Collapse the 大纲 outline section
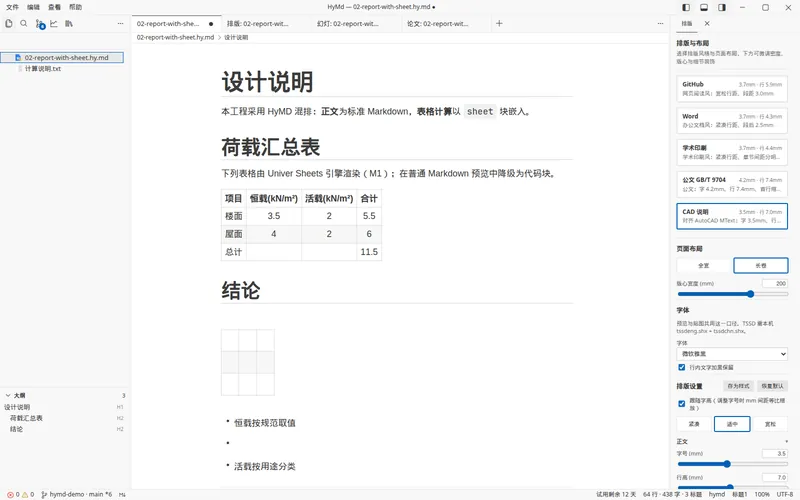Screen dimensions: 800x500 8,395
